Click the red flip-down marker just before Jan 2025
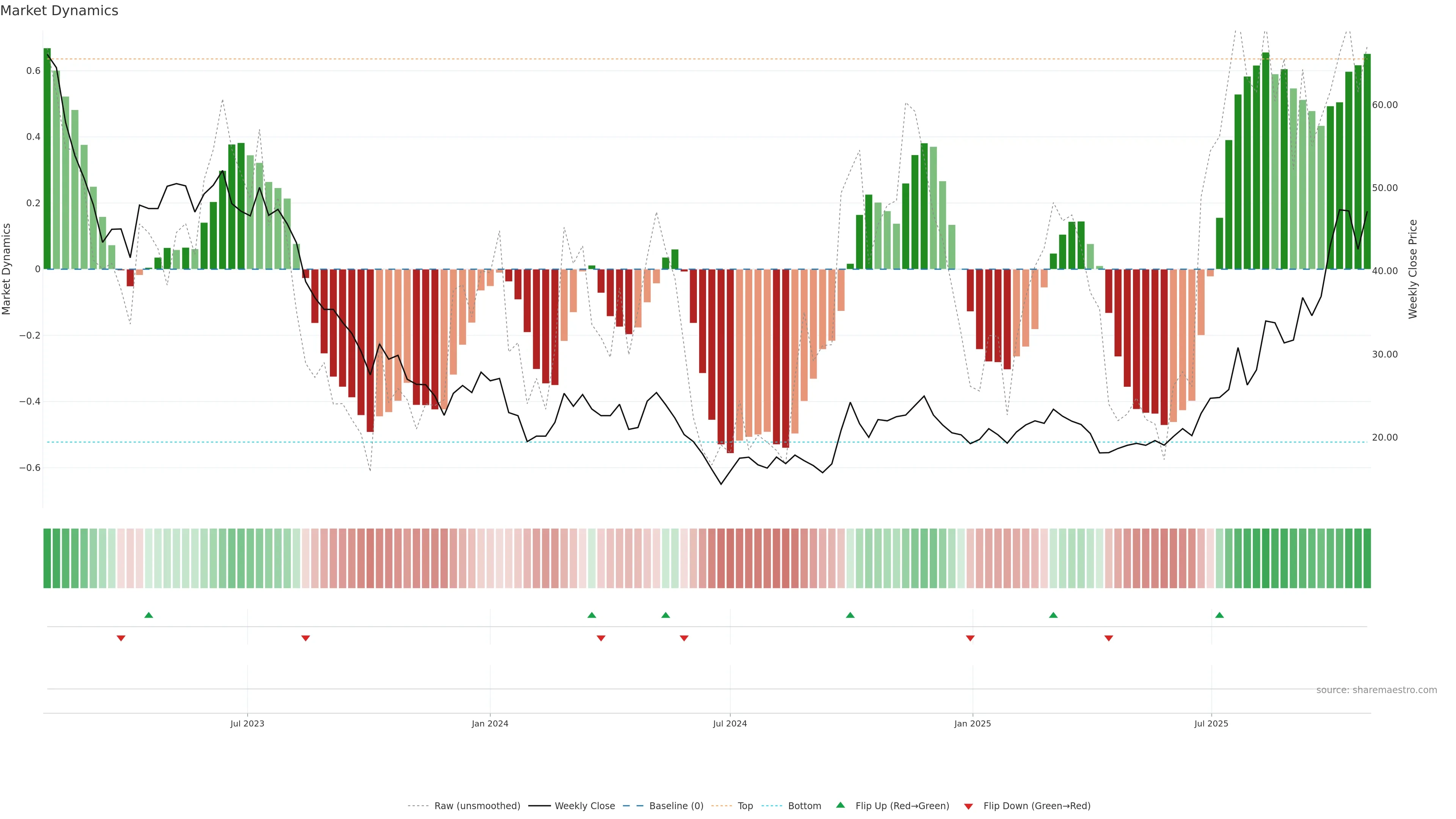 (x=970, y=638)
